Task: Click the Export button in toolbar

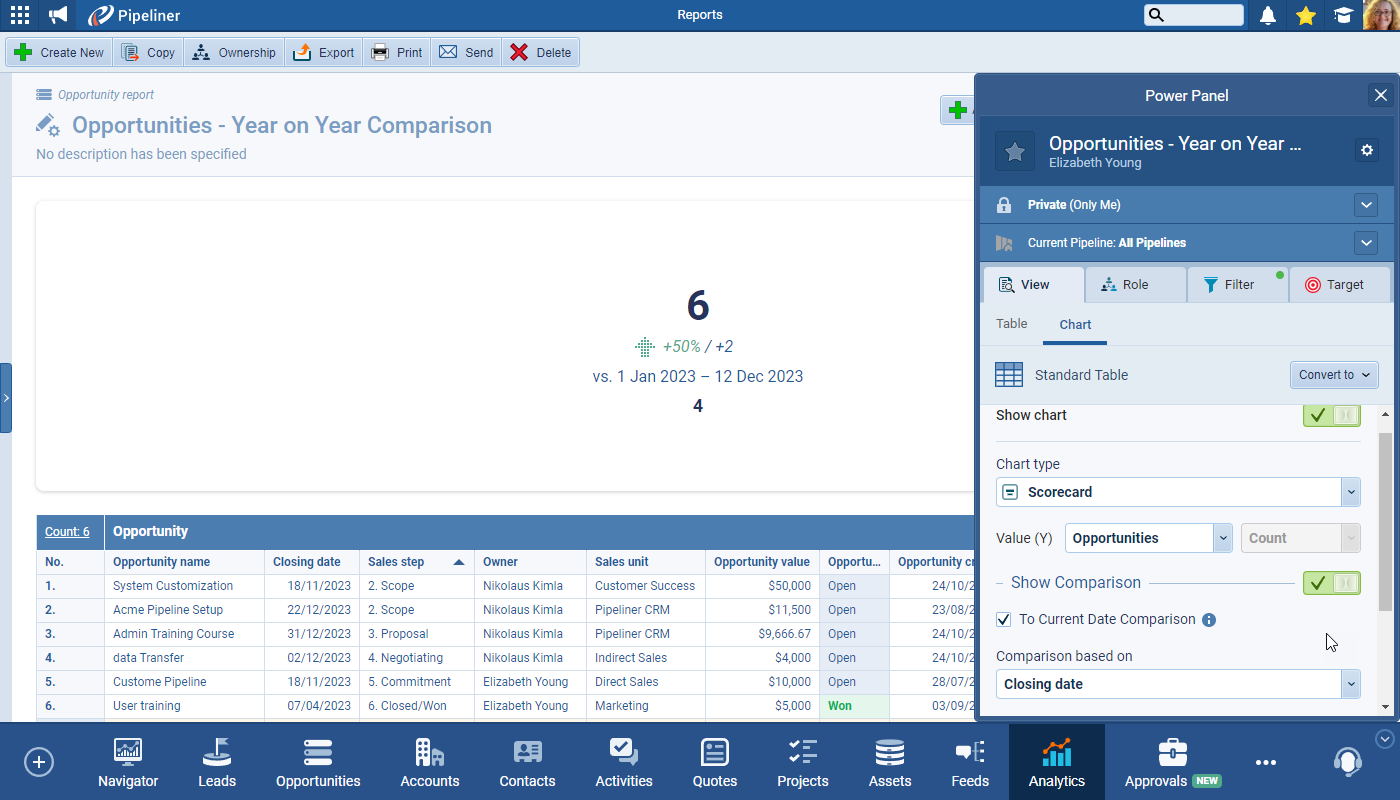Action: point(324,53)
